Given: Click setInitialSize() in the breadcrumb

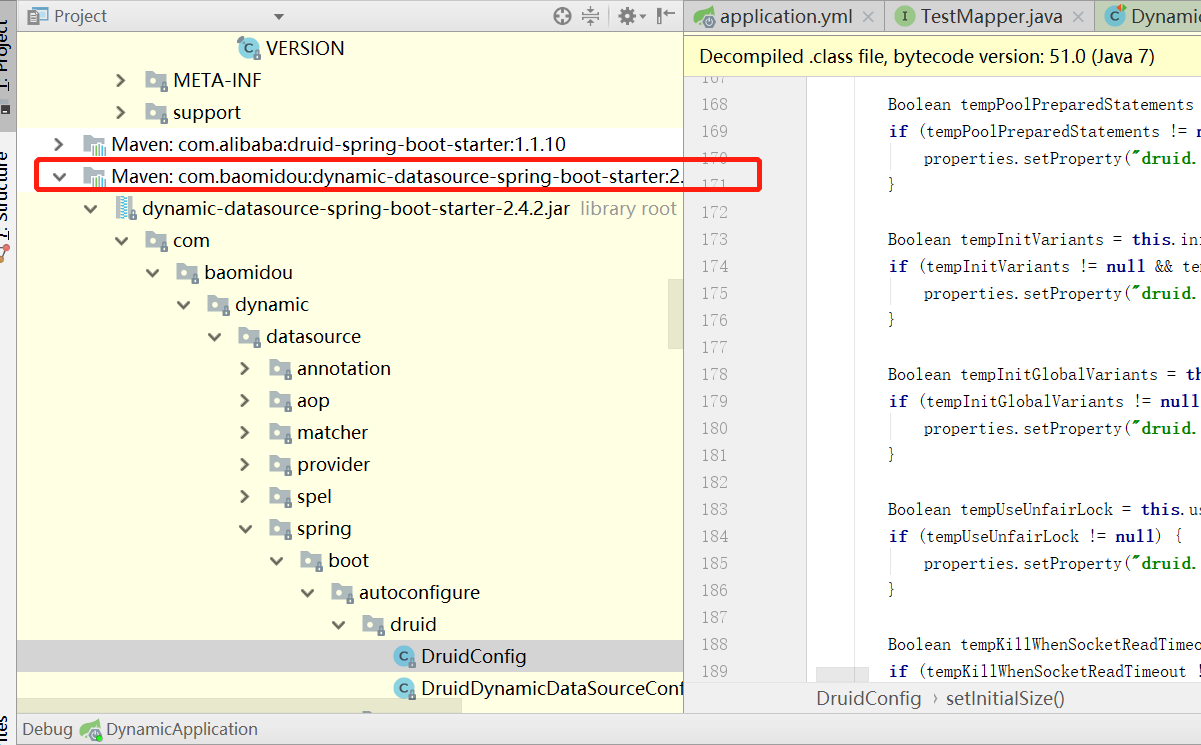Looking at the screenshot, I should tap(1005, 698).
